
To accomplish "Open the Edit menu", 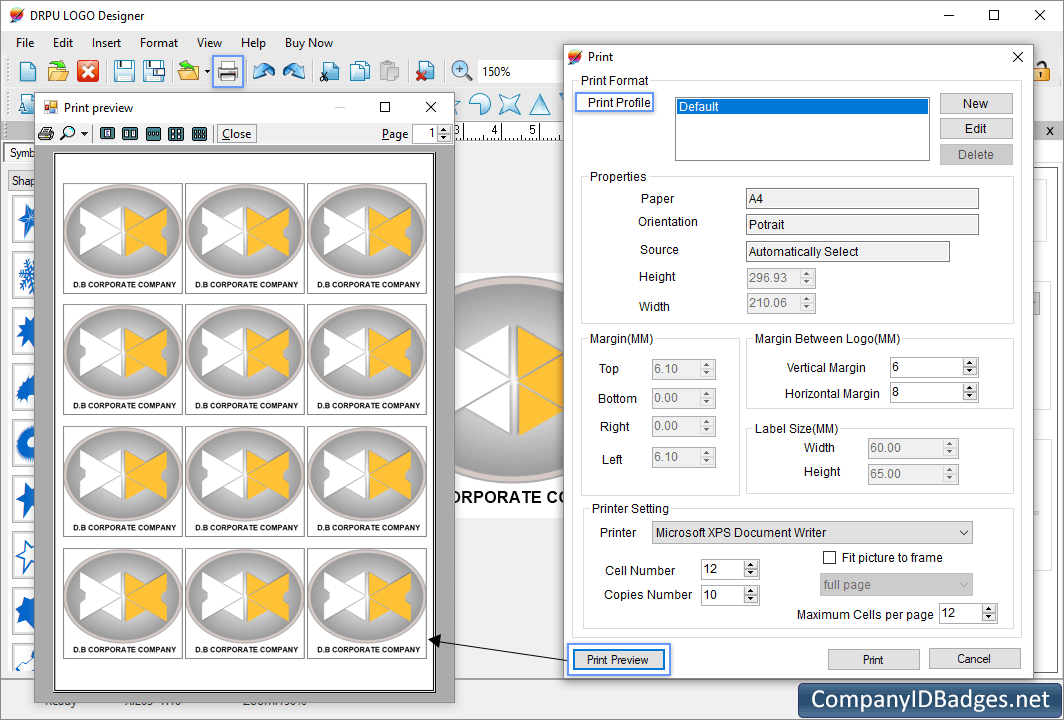I will point(63,43).
